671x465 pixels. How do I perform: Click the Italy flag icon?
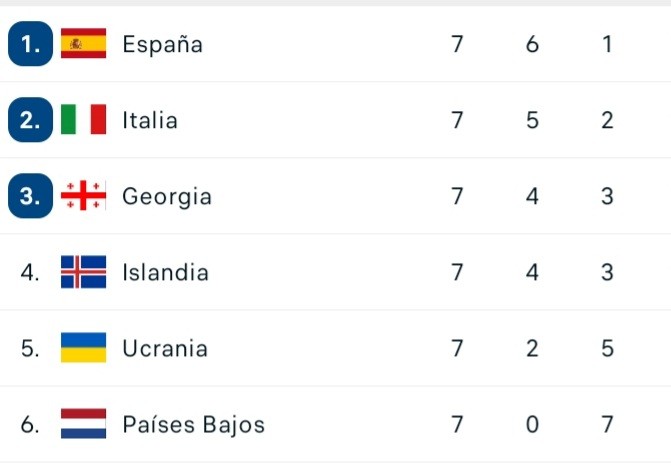(83, 120)
